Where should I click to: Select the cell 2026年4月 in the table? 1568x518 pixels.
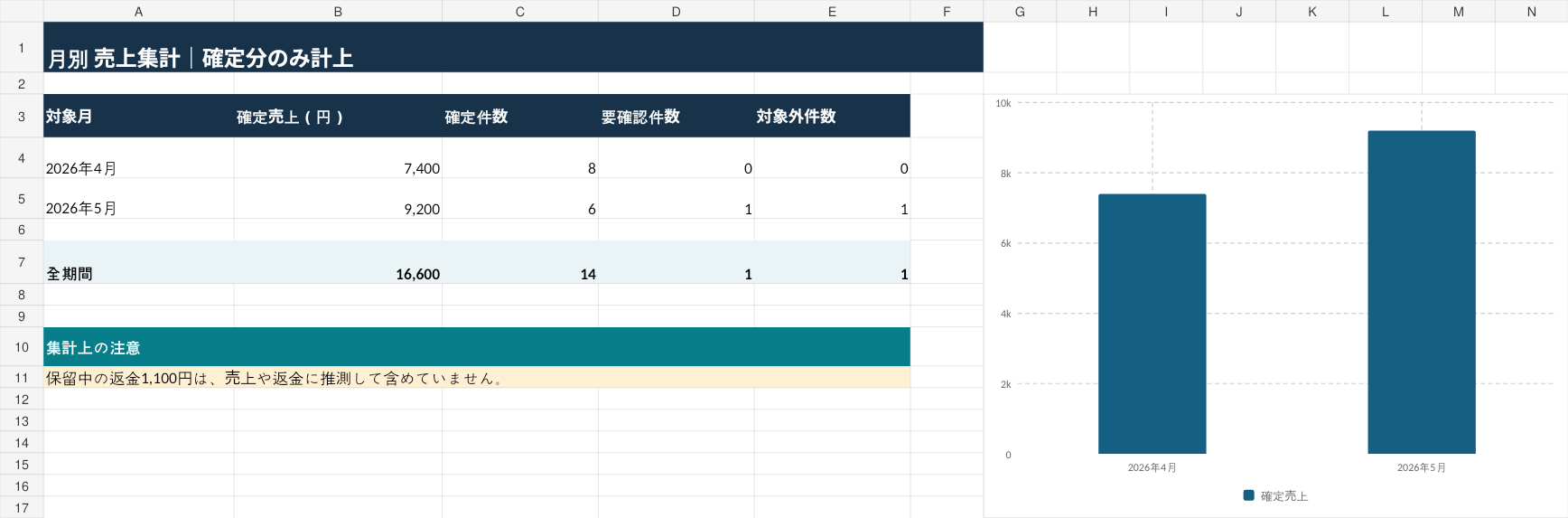[x=138, y=158]
